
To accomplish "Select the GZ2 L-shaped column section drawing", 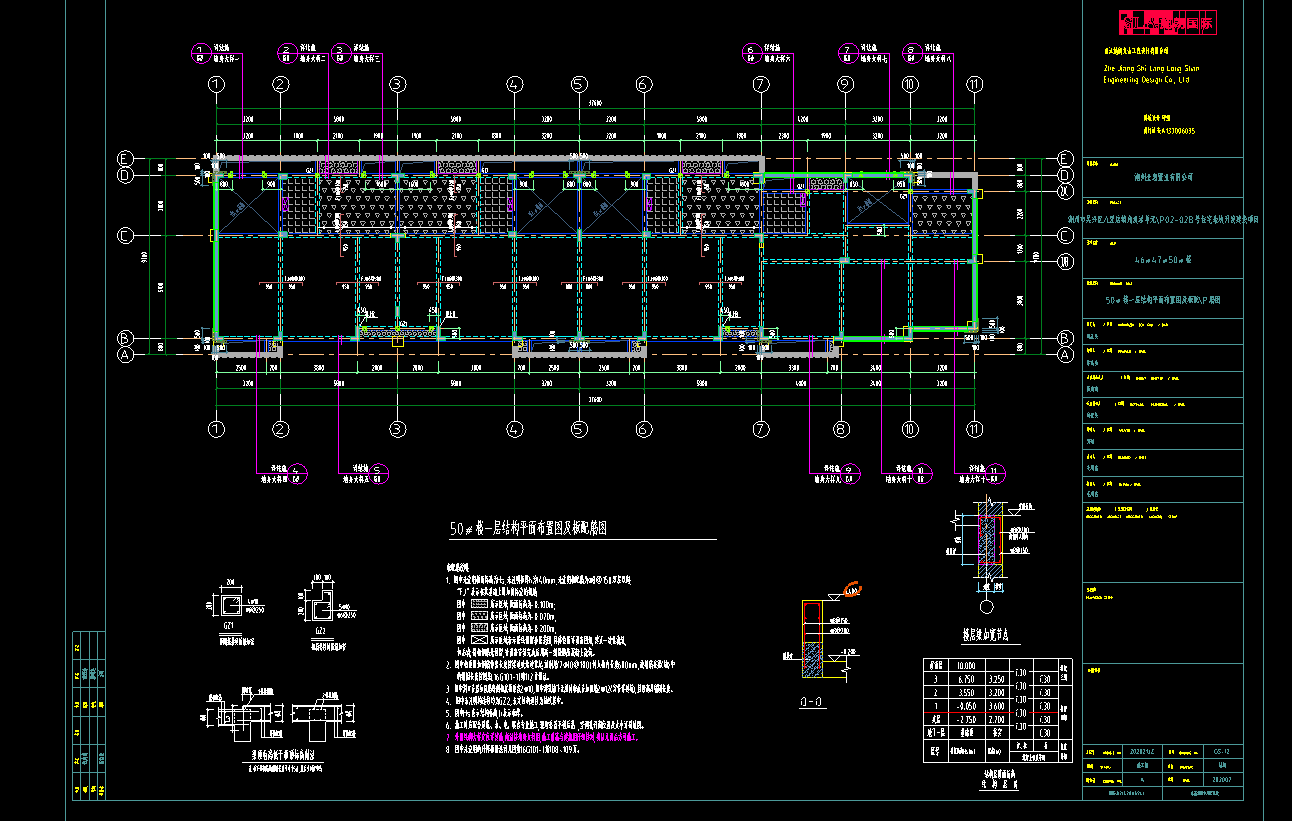I will [x=322, y=606].
